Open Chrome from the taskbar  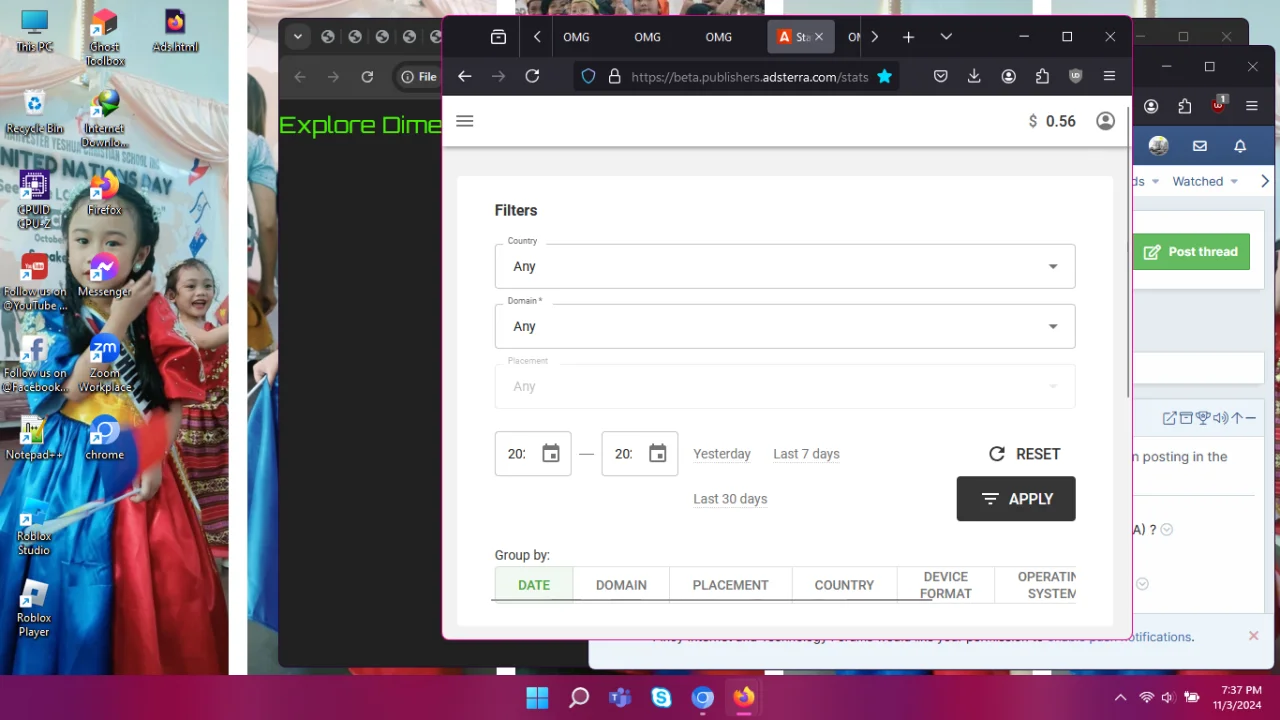(x=703, y=698)
